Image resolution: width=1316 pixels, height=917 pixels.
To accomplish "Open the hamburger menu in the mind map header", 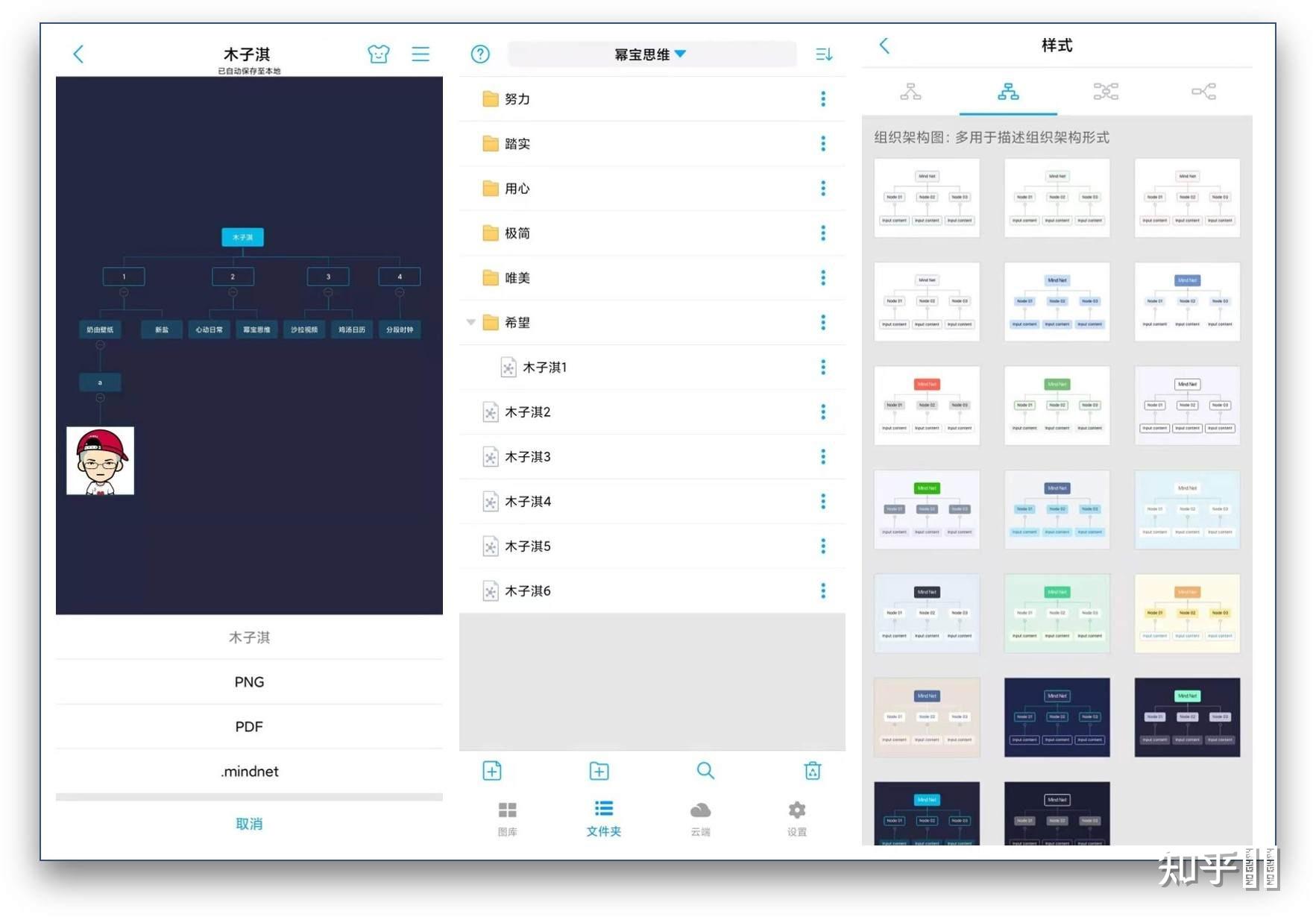I will 421,54.
